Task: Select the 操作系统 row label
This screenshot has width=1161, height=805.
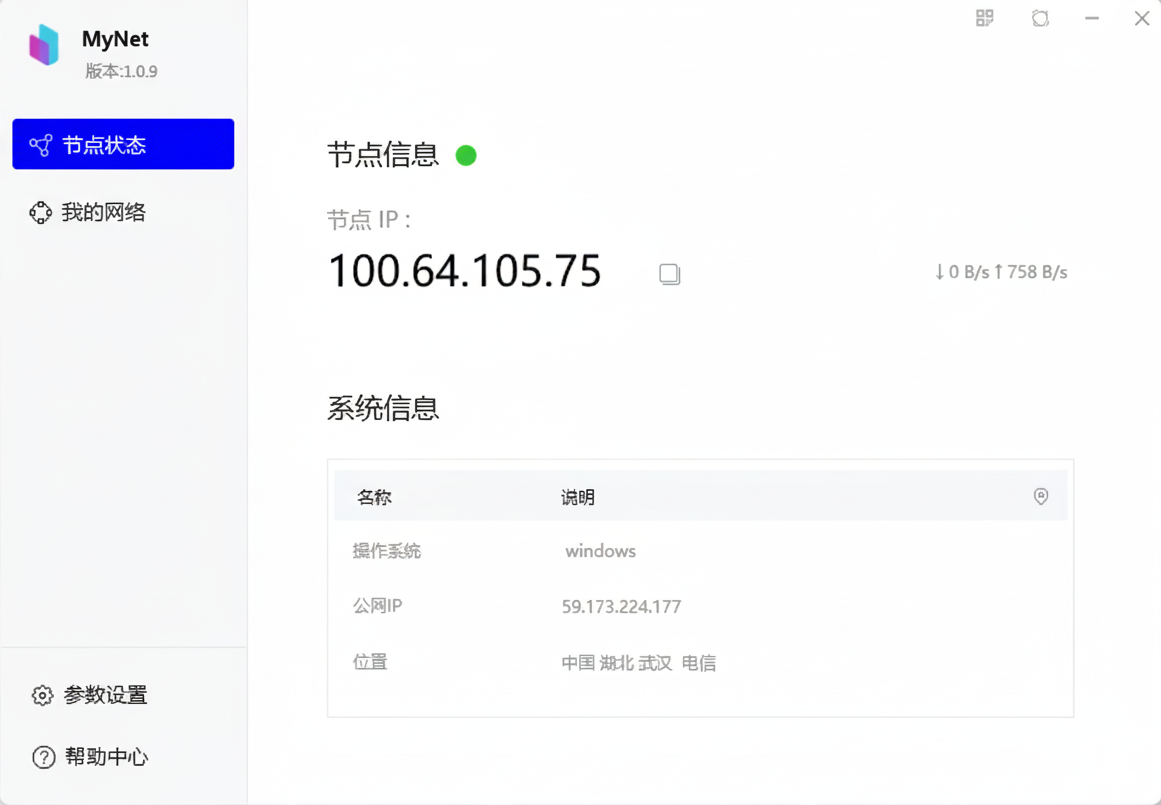Action: click(387, 551)
